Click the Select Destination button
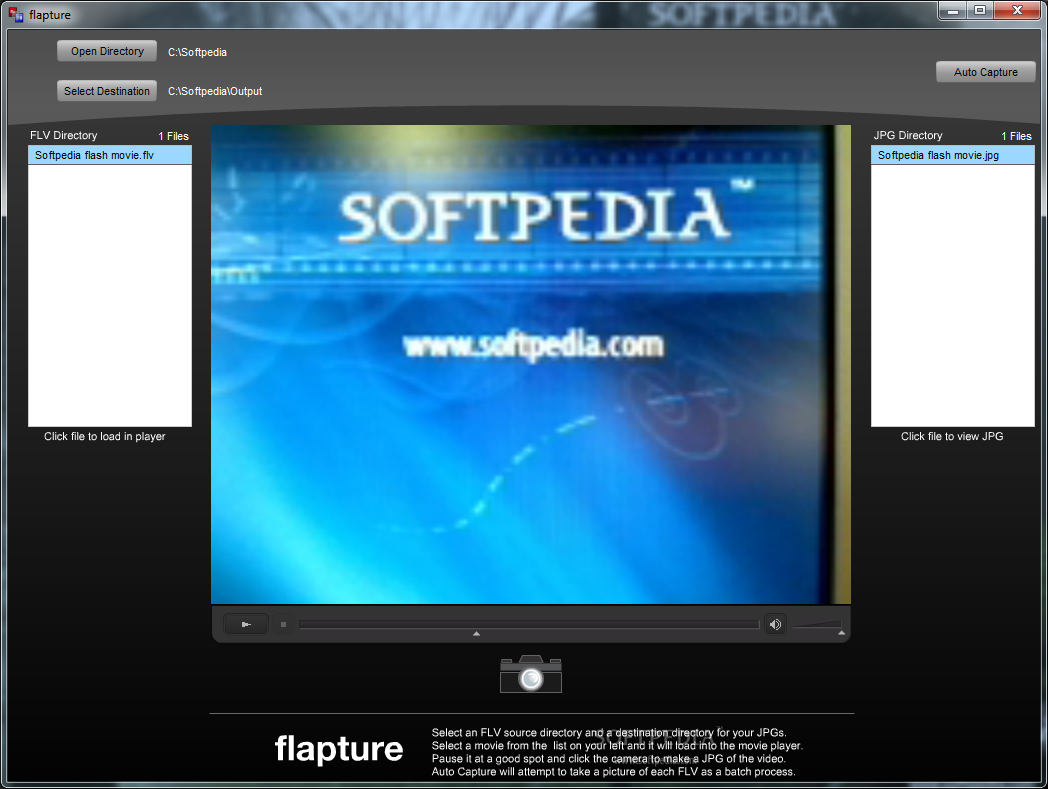Screen dimensions: 1048x789 point(107,91)
